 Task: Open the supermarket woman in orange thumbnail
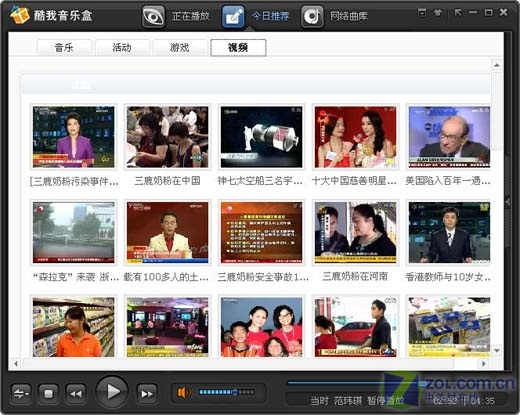(74, 327)
